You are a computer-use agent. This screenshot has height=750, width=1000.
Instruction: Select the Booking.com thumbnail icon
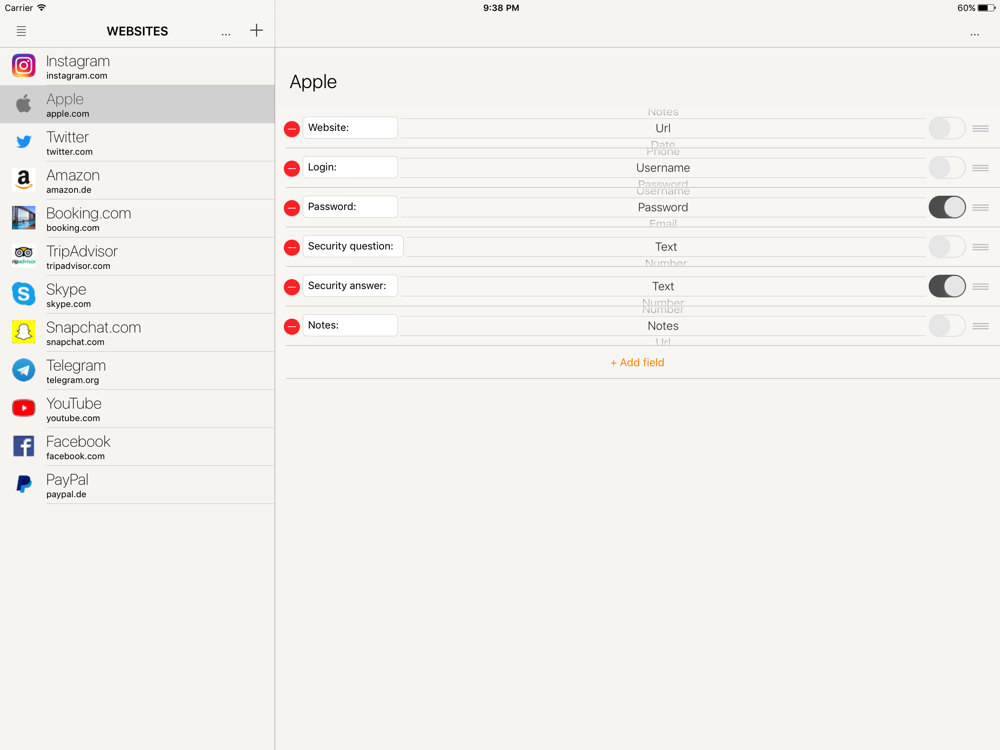coord(24,218)
